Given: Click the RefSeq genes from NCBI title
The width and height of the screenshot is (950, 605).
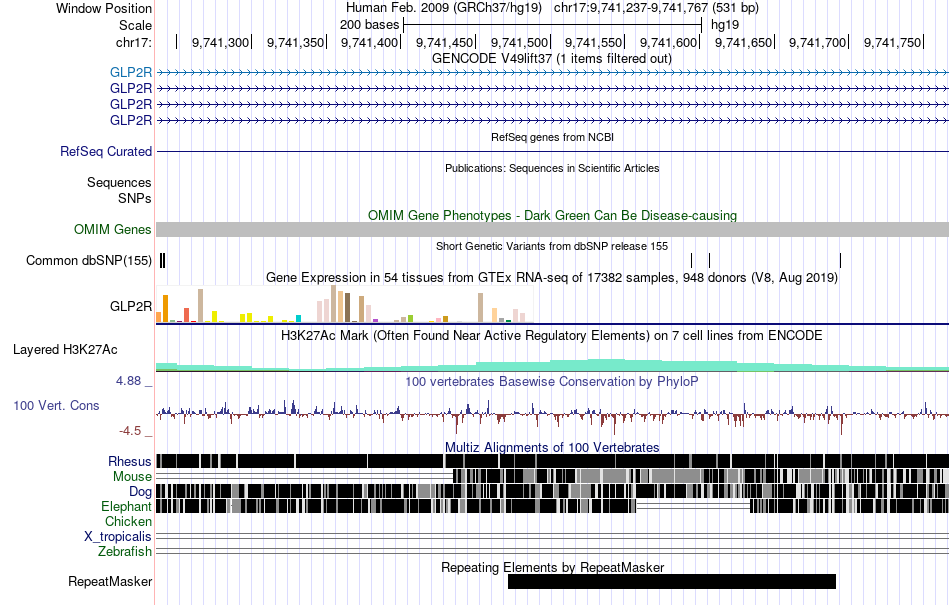Looking at the screenshot, I should [x=553, y=137].
